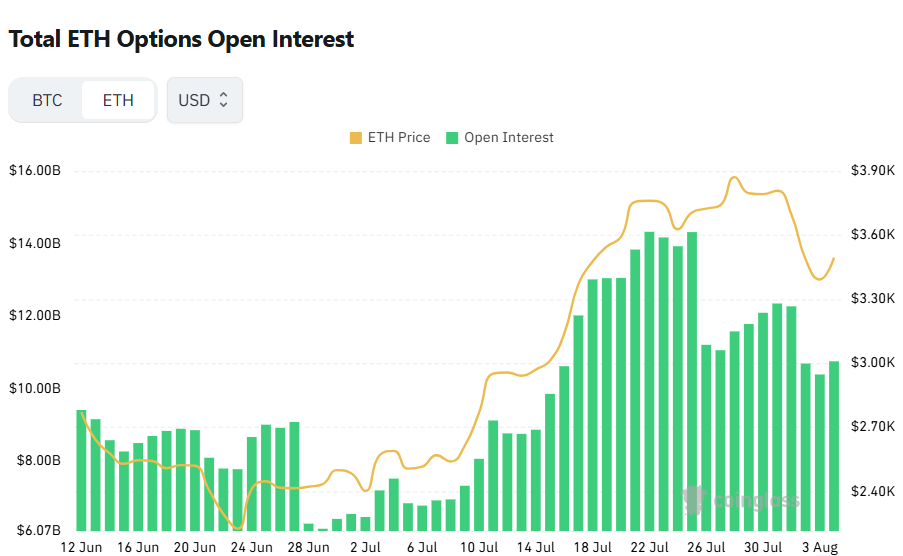Click the yellow ETH Price legend swatch

(356, 138)
